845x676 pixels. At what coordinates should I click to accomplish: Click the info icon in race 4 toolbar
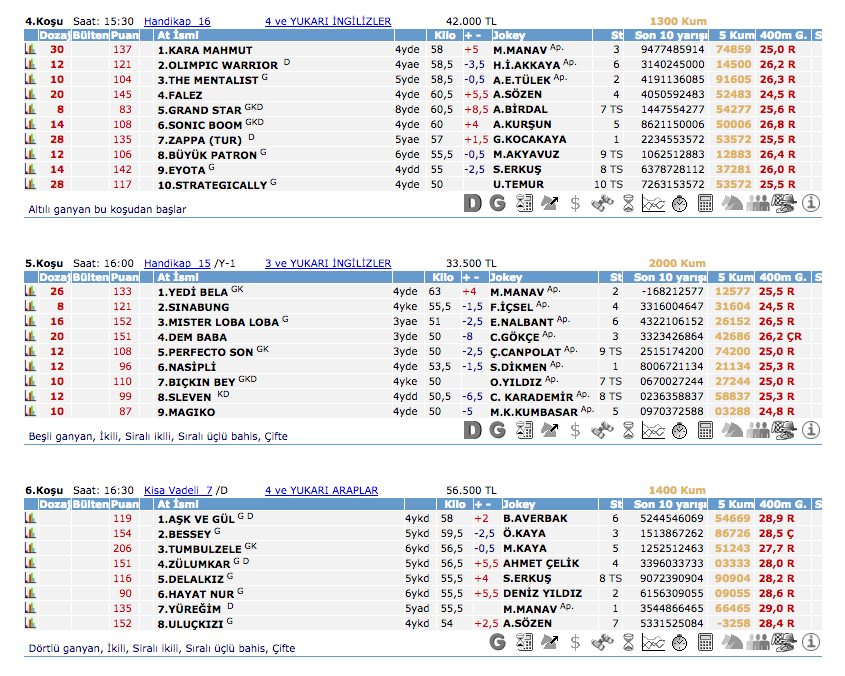point(811,204)
